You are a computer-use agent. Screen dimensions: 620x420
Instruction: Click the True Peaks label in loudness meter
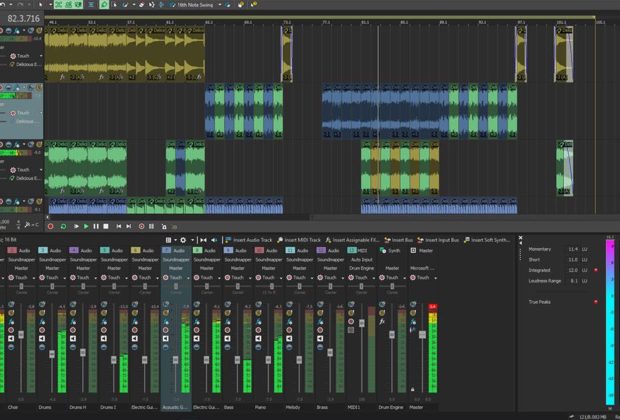coord(539,302)
